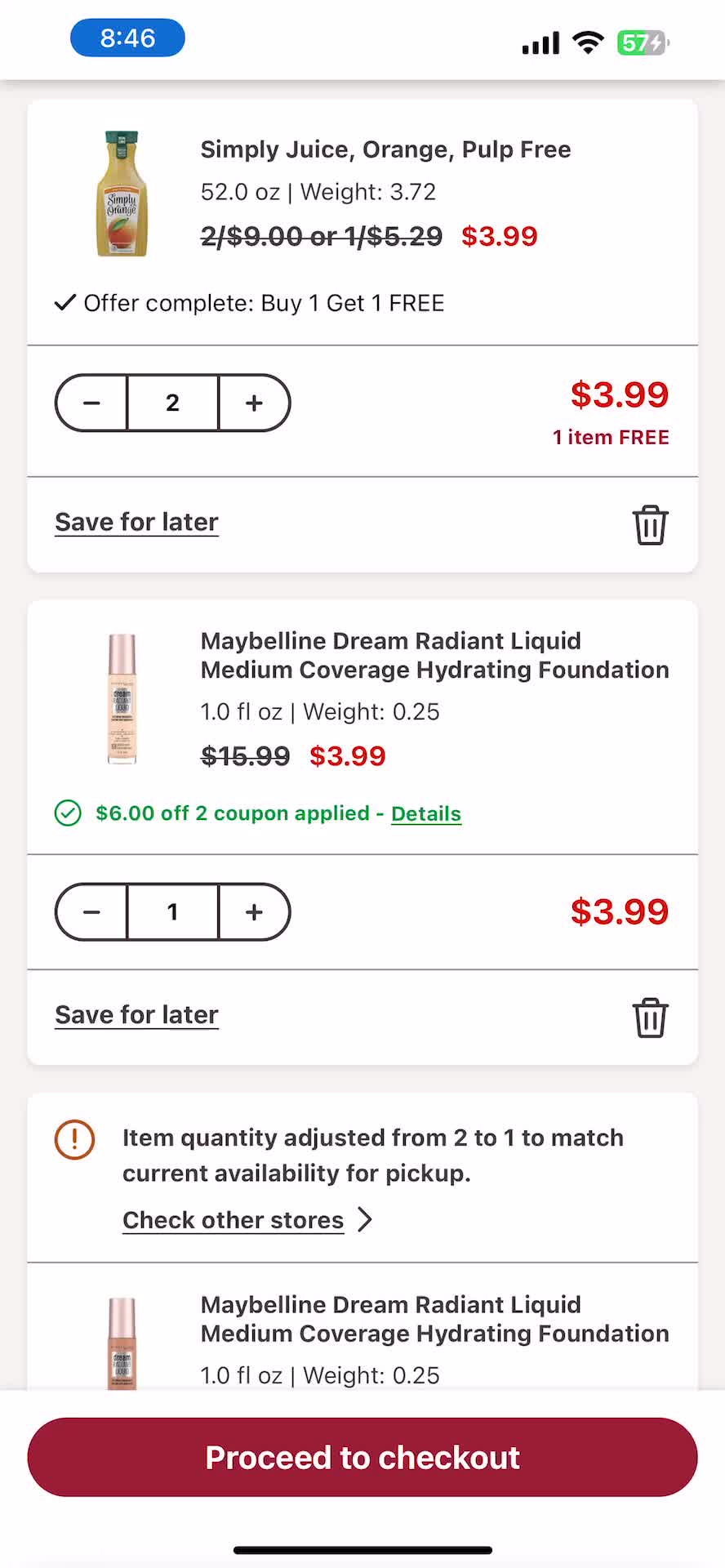725x1568 pixels.
Task: Open second Maybelline foundation product image
Action: [x=122, y=1342]
